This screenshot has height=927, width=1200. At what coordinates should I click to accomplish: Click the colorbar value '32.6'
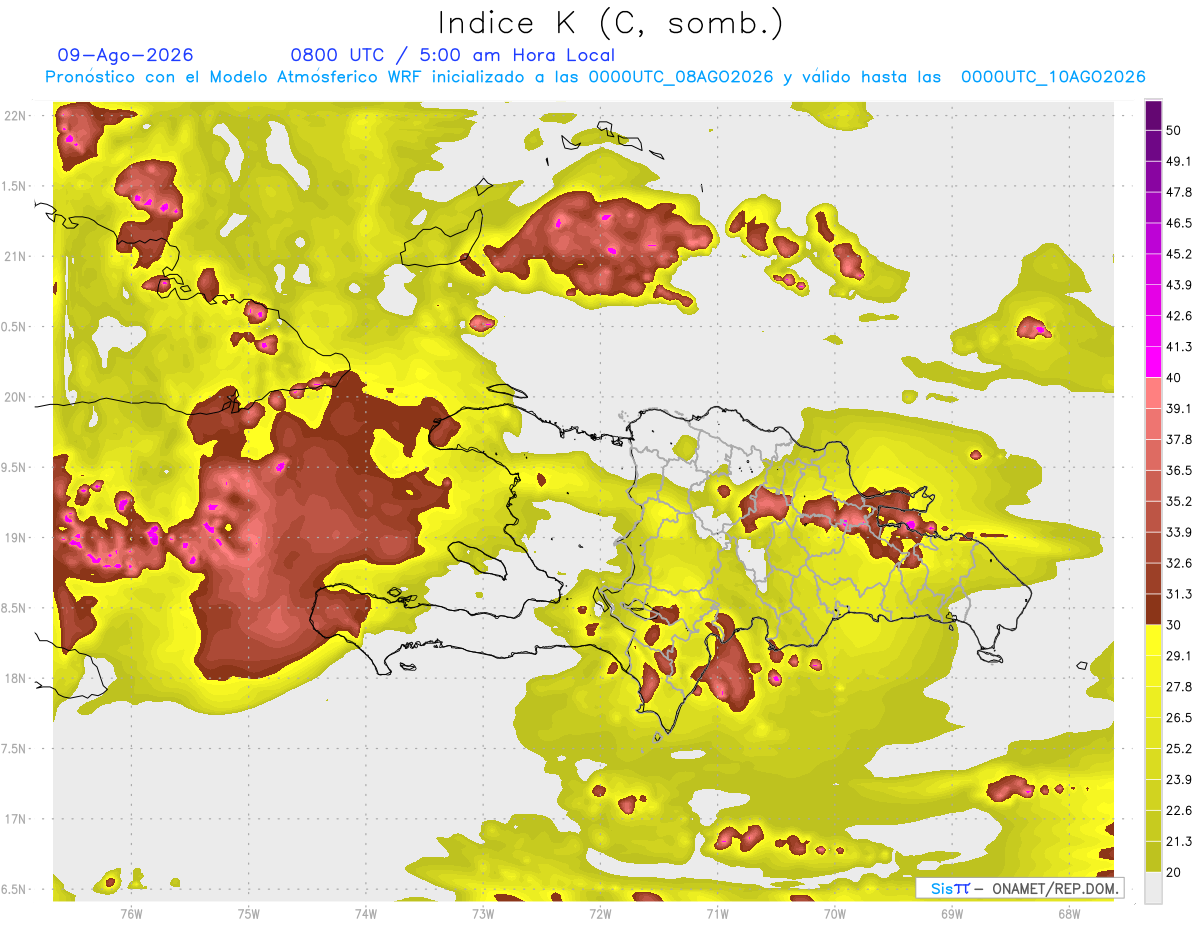click(1178, 563)
